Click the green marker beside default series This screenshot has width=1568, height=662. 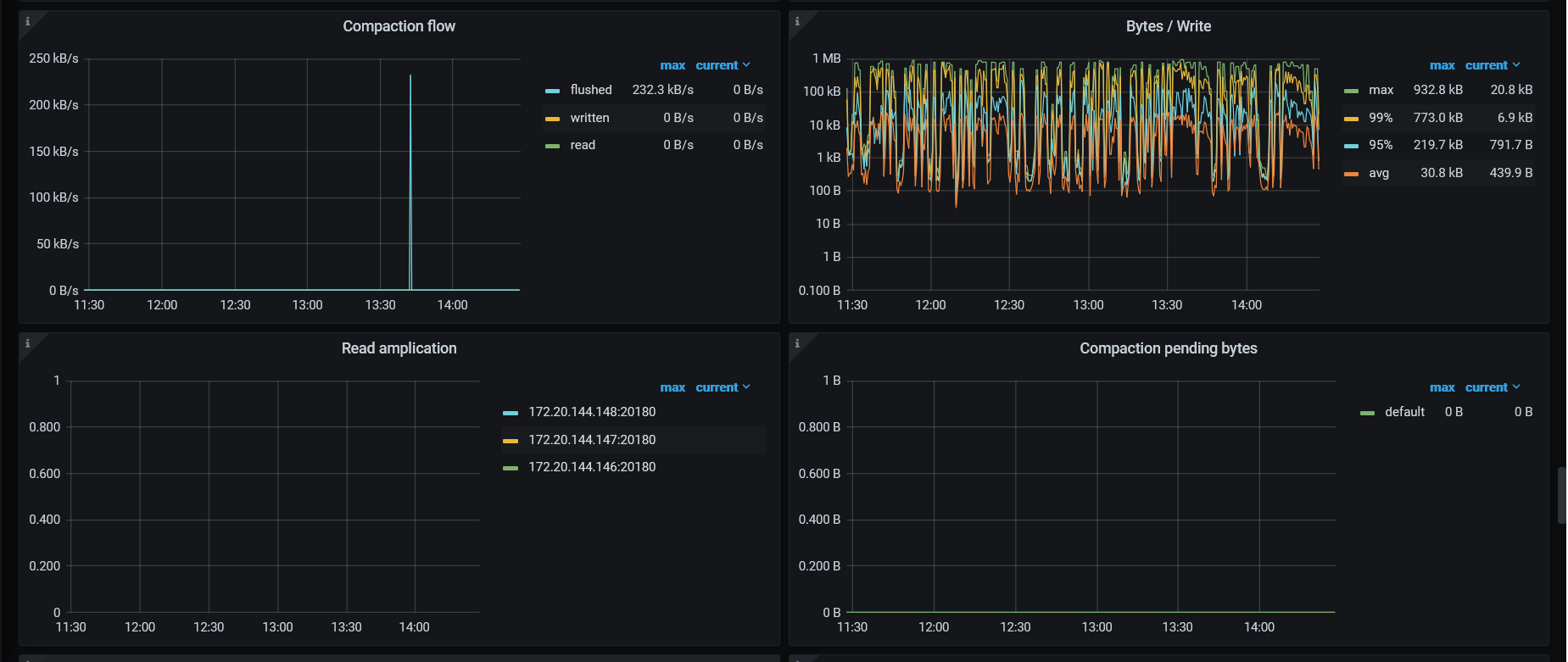(1366, 413)
